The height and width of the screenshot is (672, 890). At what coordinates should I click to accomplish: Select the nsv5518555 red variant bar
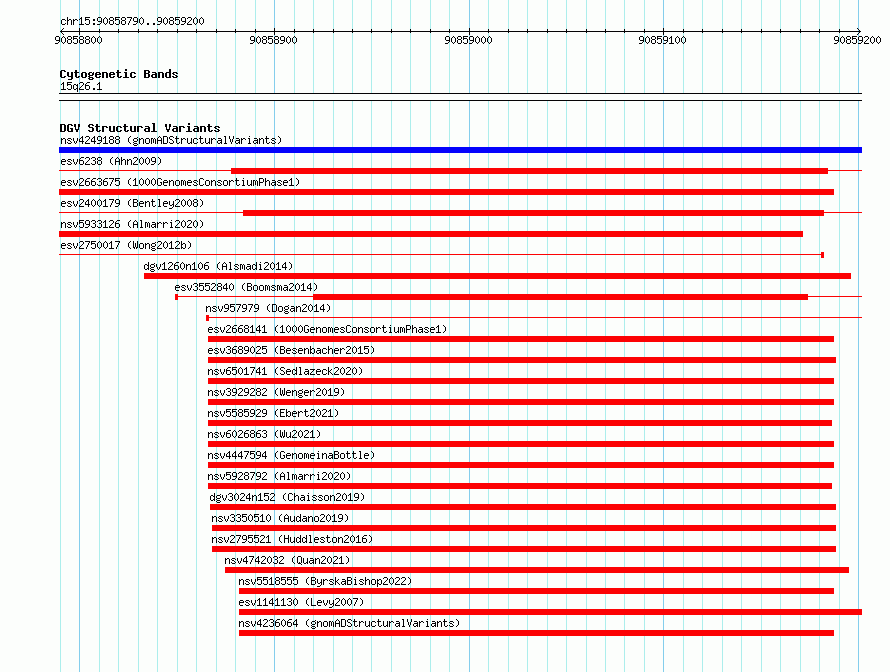tap(536, 591)
